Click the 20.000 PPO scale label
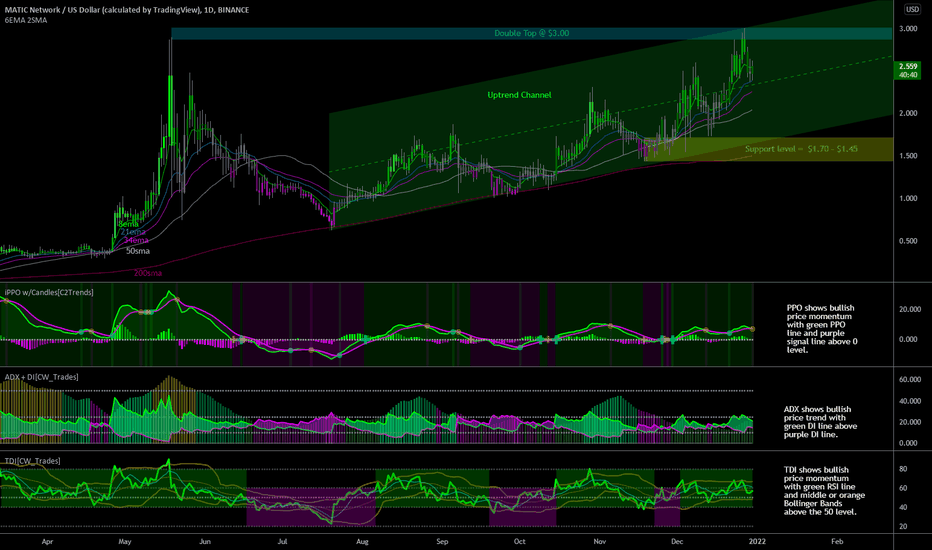The height and width of the screenshot is (550, 932). (x=909, y=309)
